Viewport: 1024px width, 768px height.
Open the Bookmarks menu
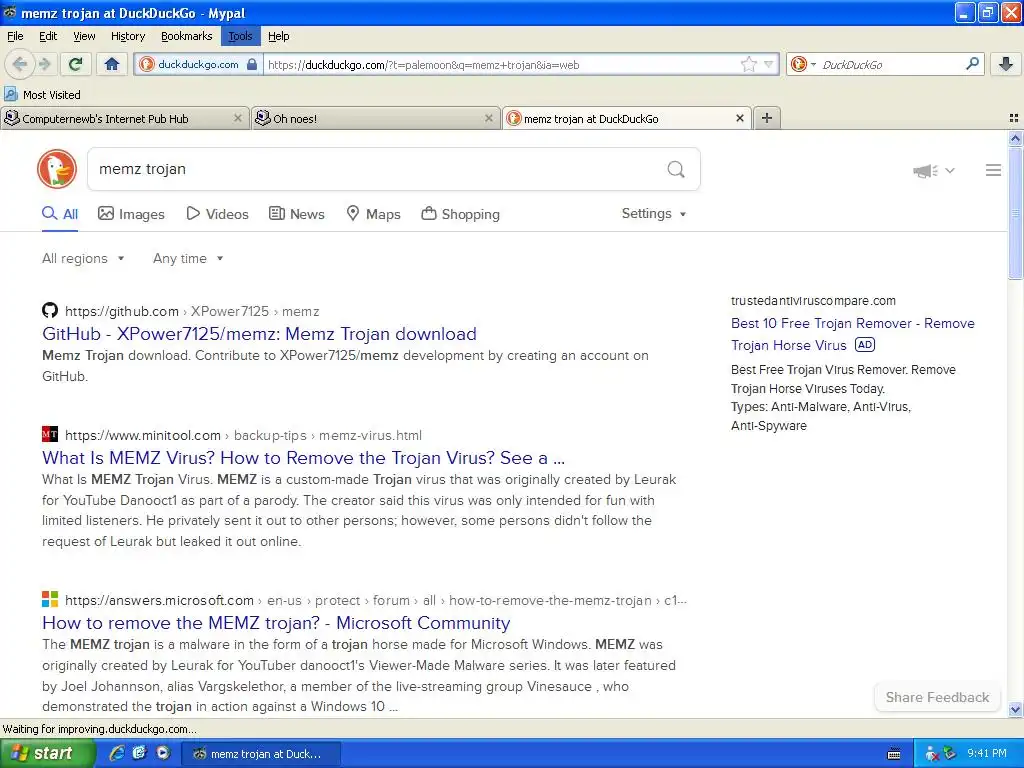pyautogui.click(x=187, y=36)
